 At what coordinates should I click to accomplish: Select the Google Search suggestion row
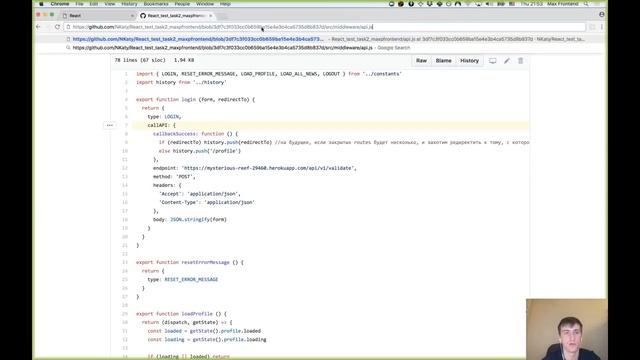[320, 48]
